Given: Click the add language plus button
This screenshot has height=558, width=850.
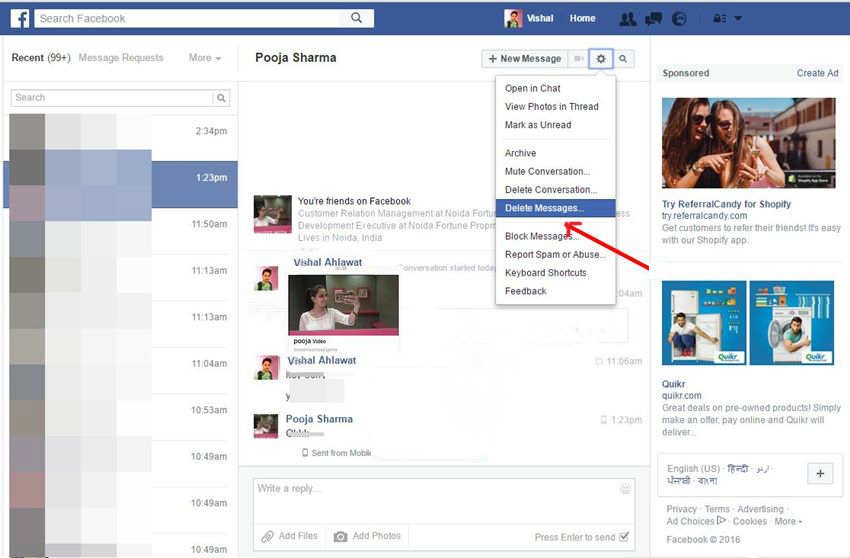Looking at the screenshot, I should pyautogui.click(x=819, y=474).
